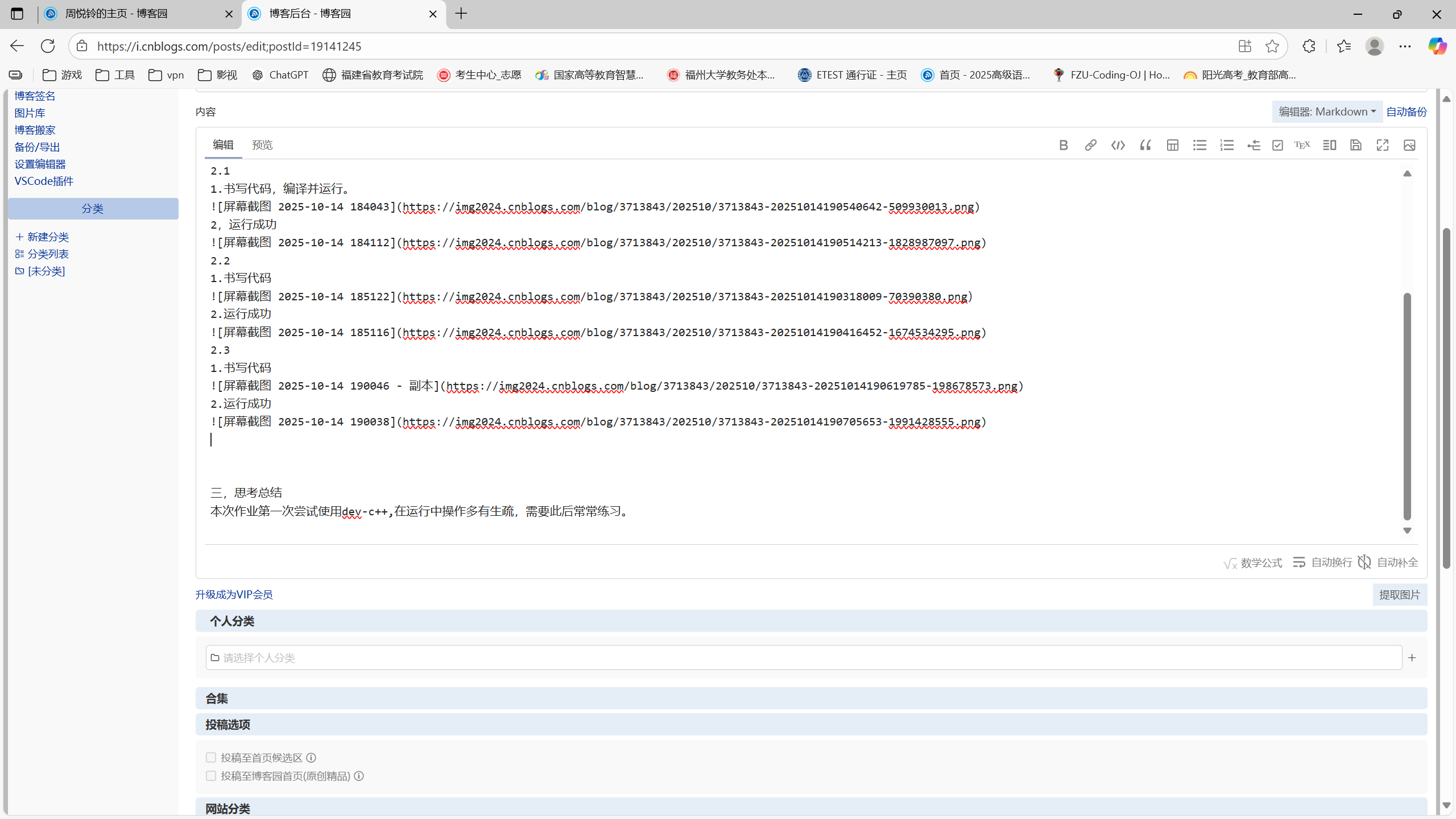Insert TeX math formula
This screenshot has height=819, width=1456.
pos(1302,145)
